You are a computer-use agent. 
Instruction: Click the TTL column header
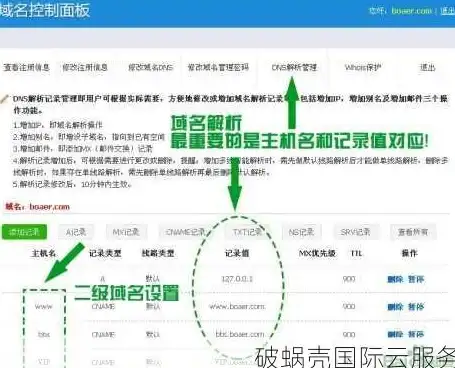pyautogui.click(x=356, y=253)
